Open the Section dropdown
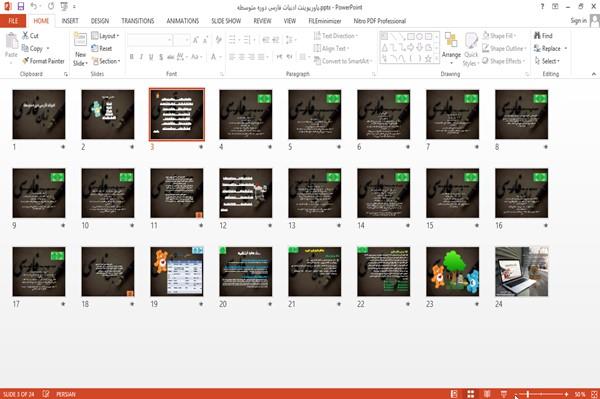The width and height of the screenshot is (600, 399). [x=106, y=61]
